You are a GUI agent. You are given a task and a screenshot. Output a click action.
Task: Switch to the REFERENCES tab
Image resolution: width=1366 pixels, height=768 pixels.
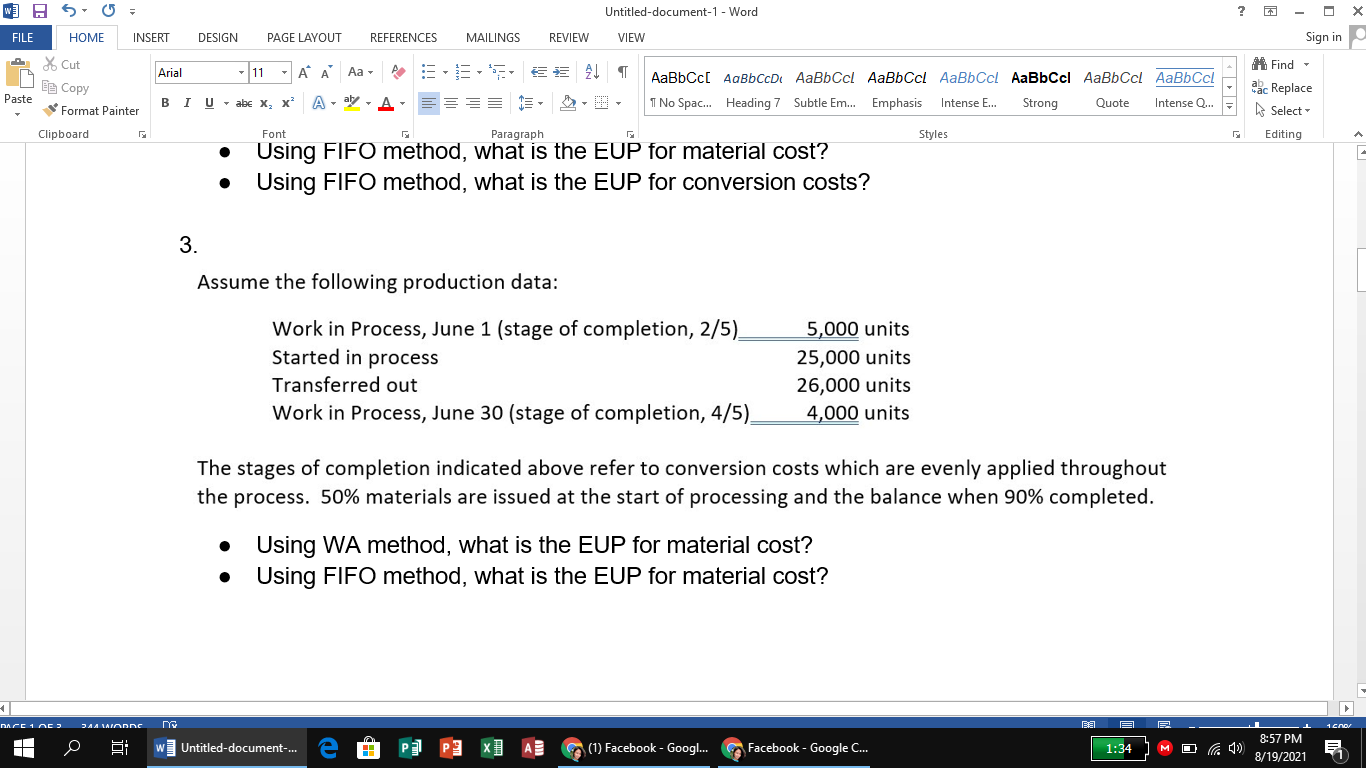tap(403, 37)
